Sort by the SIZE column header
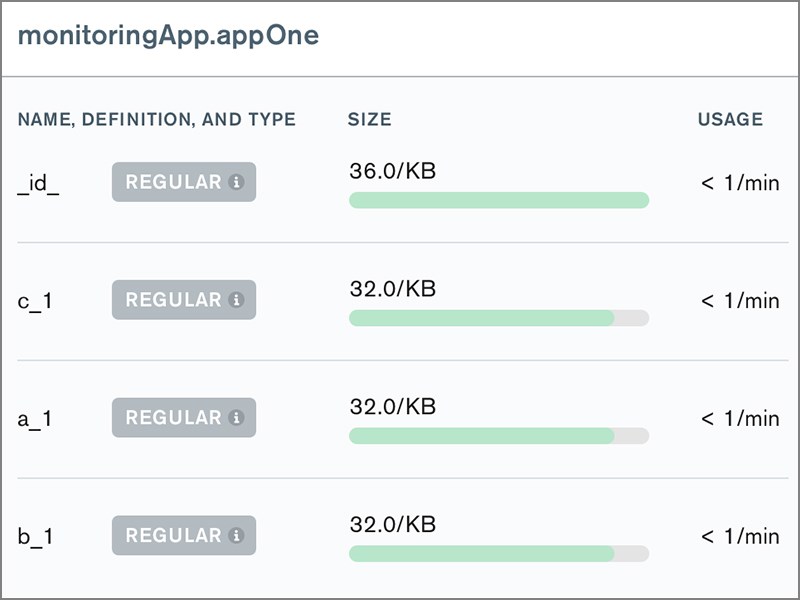The width and height of the screenshot is (800, 600). click(x=369, y=120)
